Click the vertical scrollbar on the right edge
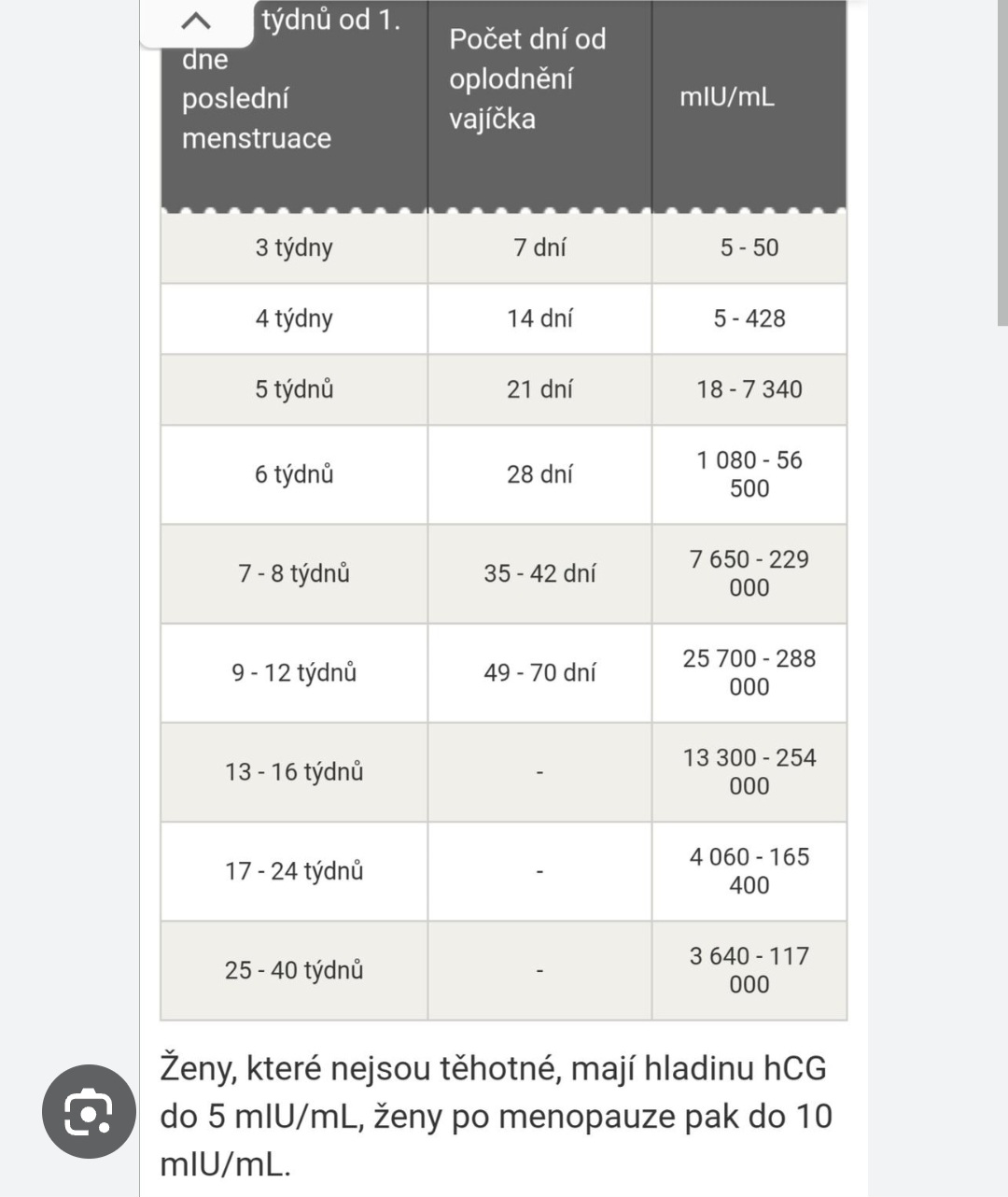This screenshot has height=1197, width=1008. point(1002,163)
